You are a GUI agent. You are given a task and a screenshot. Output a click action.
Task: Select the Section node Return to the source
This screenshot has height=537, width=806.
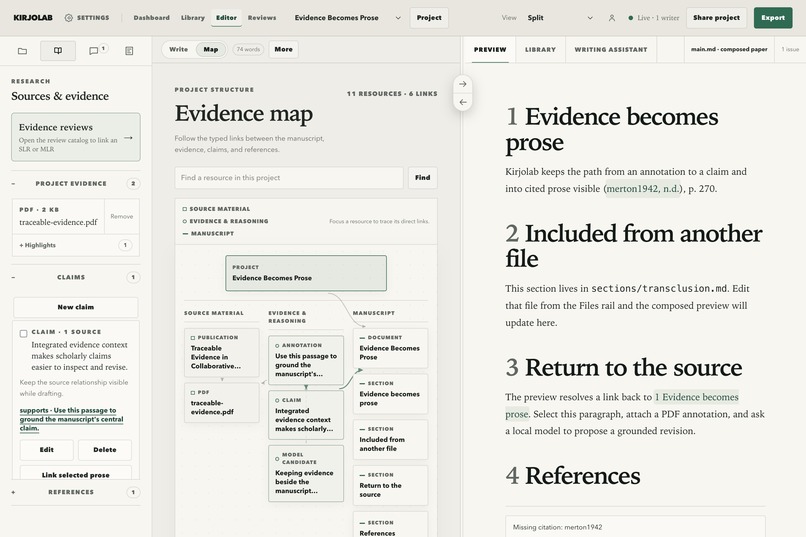coord(390,486)
